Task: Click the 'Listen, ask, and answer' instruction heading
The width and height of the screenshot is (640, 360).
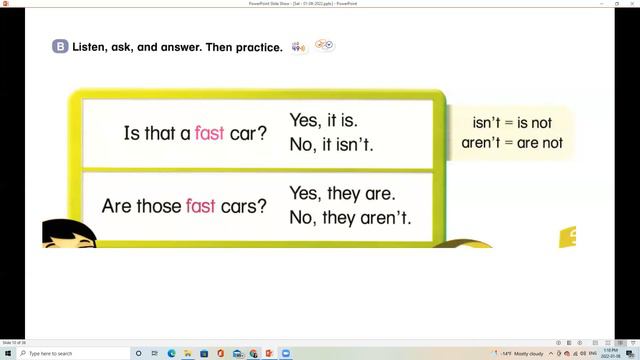Action: point(177,47)
